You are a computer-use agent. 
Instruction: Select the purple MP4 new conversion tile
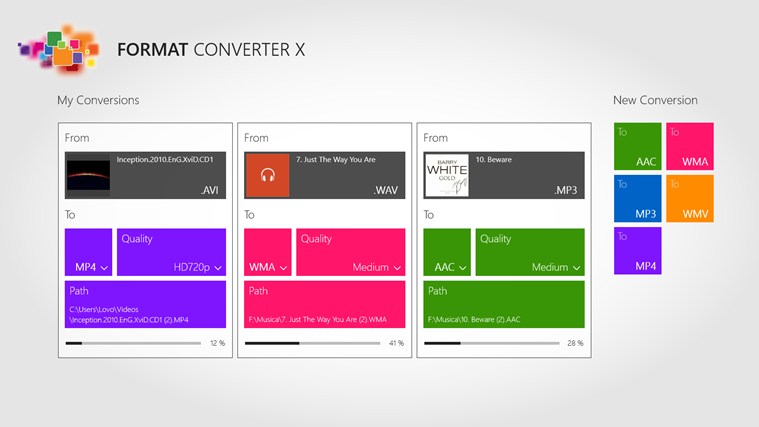pos(637,250)
